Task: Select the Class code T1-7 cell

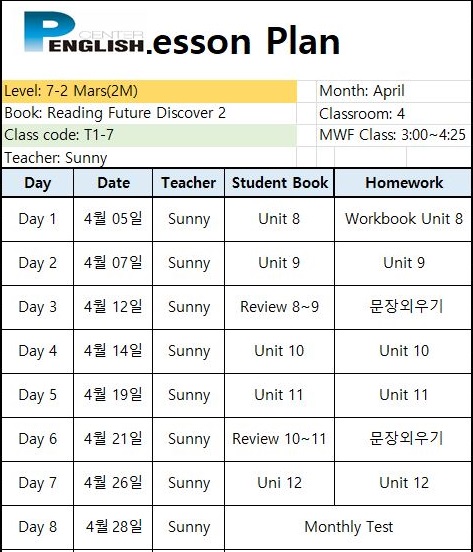Action: pyautogui.click(x=149, y=136)
